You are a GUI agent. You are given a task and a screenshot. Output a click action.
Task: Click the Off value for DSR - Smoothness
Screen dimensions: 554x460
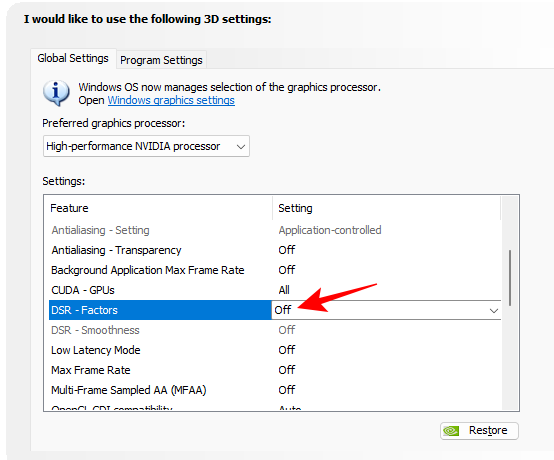(287, 330)
